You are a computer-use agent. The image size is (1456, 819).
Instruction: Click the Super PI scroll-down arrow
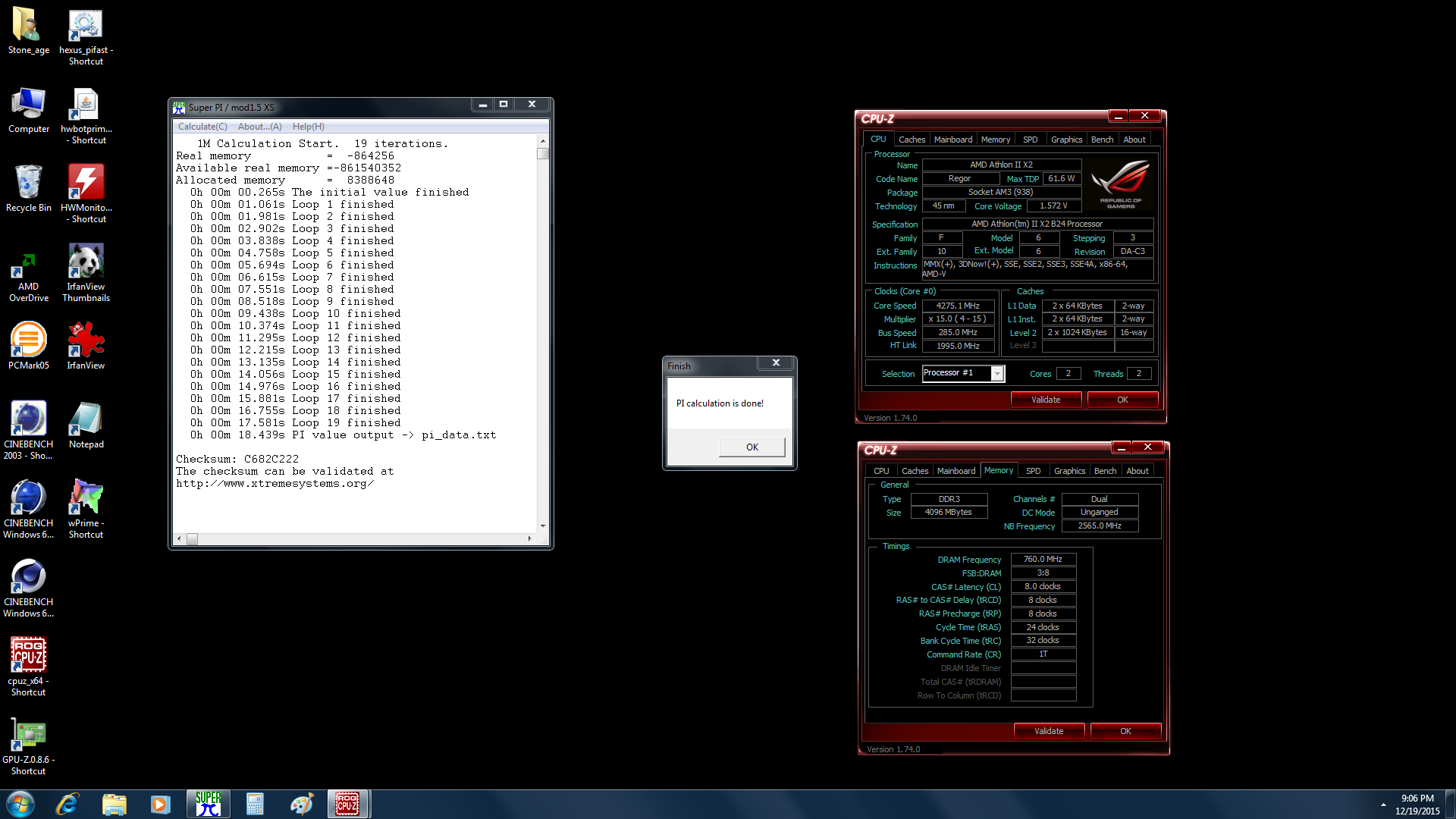(542, 526)
